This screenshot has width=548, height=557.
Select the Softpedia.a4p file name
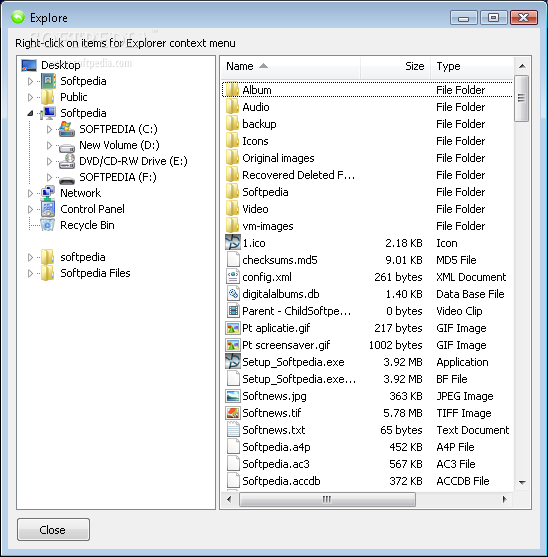[276, 447]
